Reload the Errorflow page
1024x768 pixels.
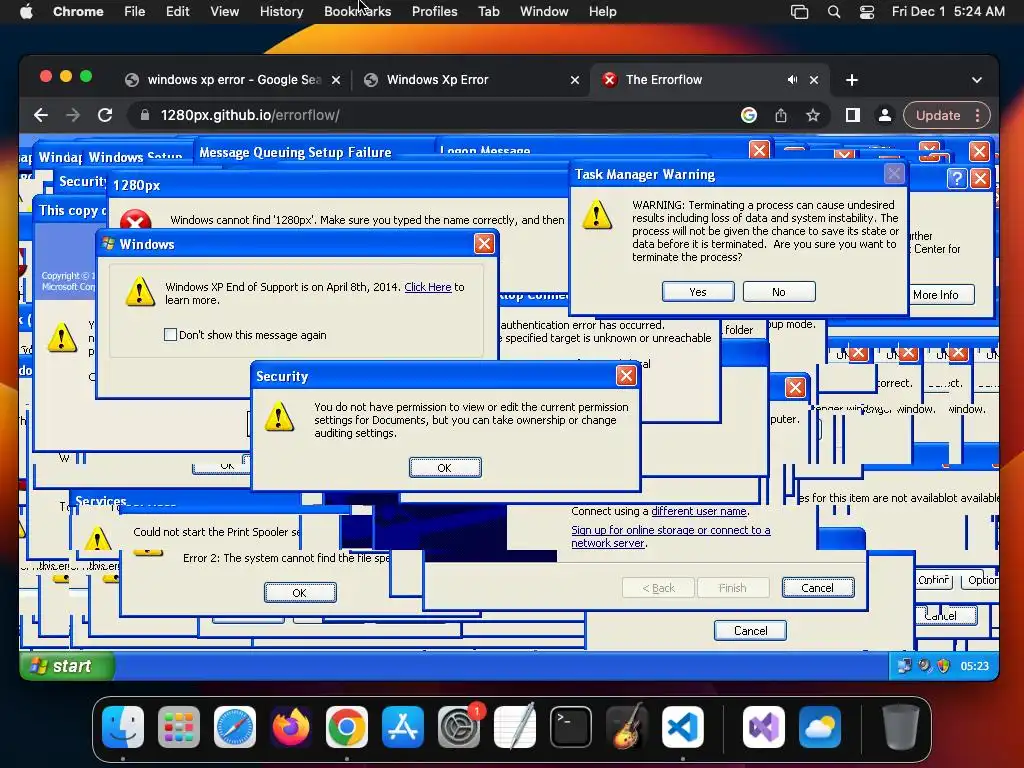(105, 116)
